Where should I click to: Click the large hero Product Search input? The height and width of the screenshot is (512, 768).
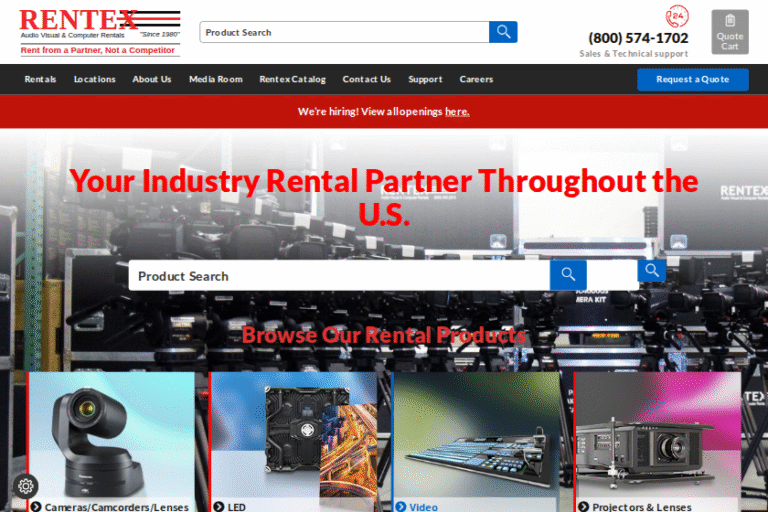338,275
